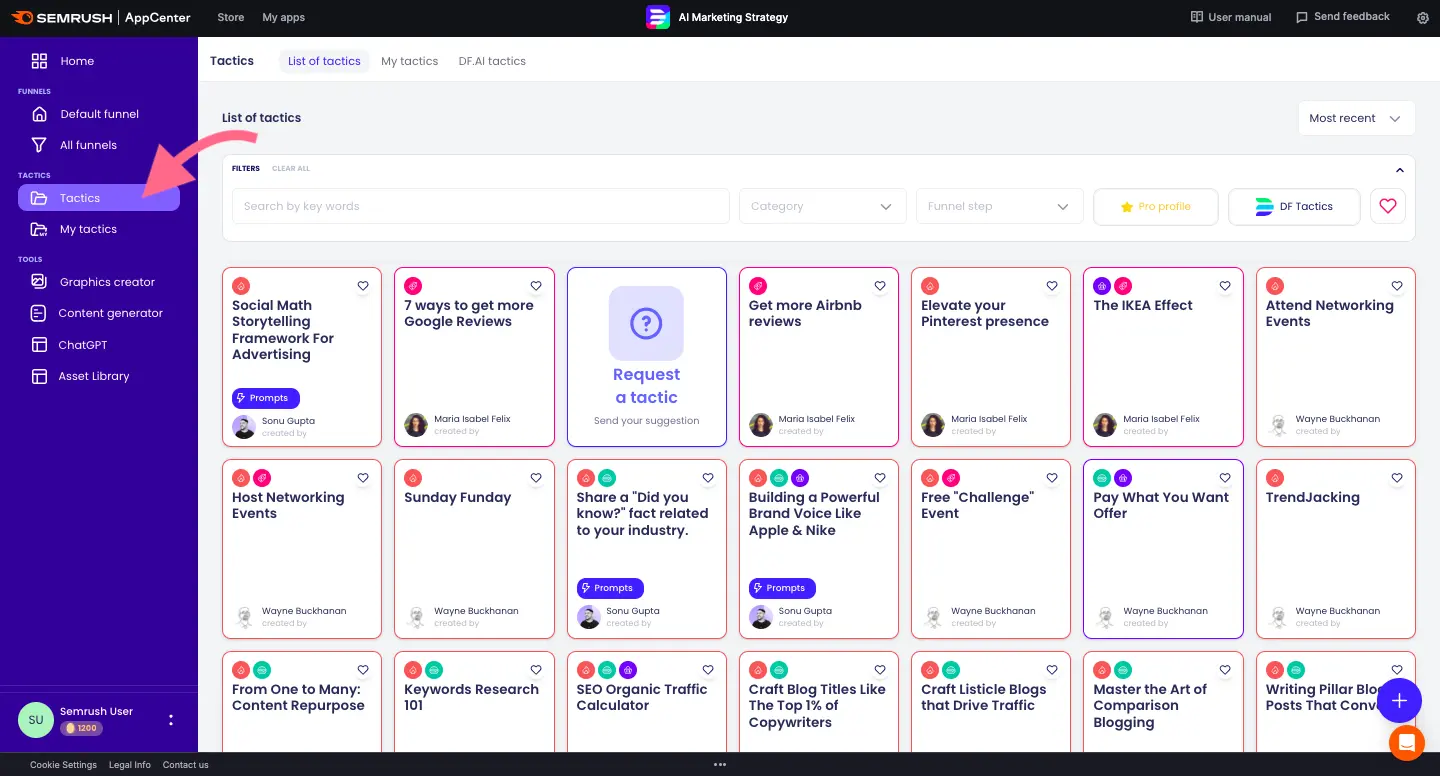This screenshot has width=1440, height=776.
Task: Favorite the TrendJacking tactic card
Action: point(1396,478)
